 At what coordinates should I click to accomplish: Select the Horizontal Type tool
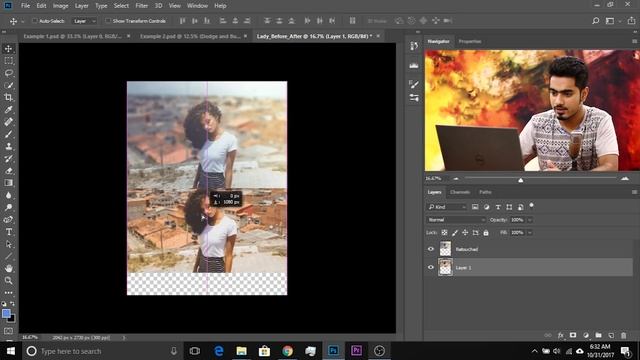click(x=9, y=232)
